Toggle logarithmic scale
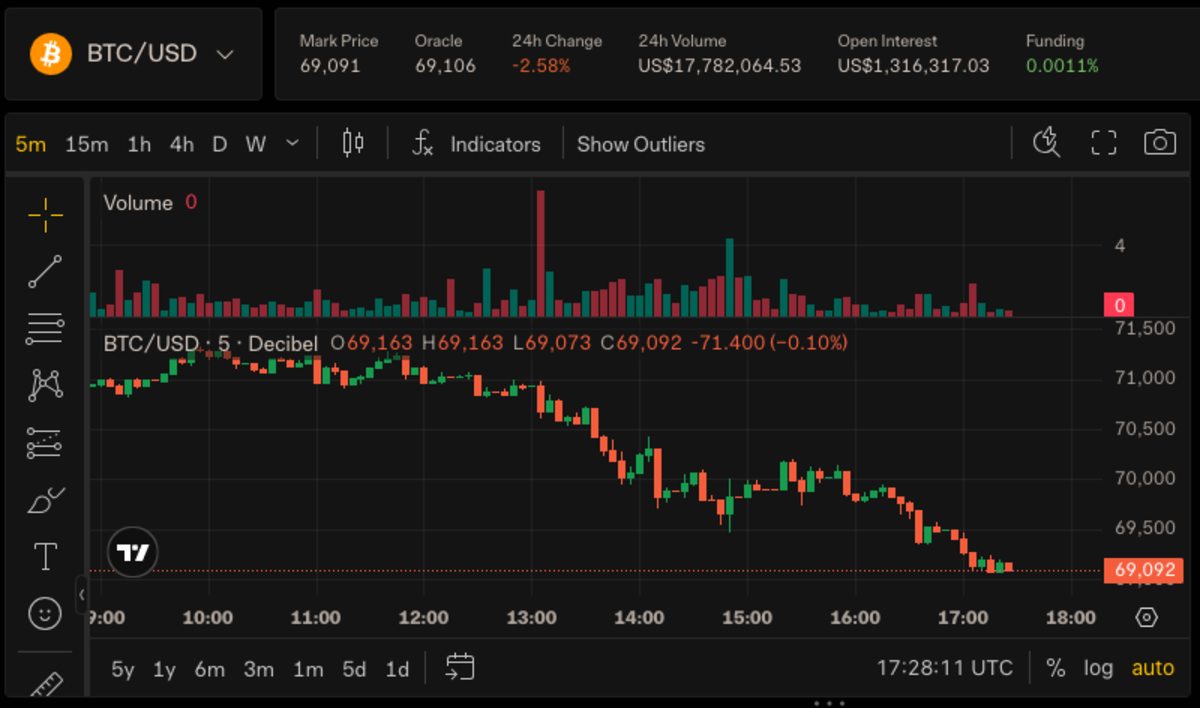The image size is (1200, 708). tap(1098, 668)
